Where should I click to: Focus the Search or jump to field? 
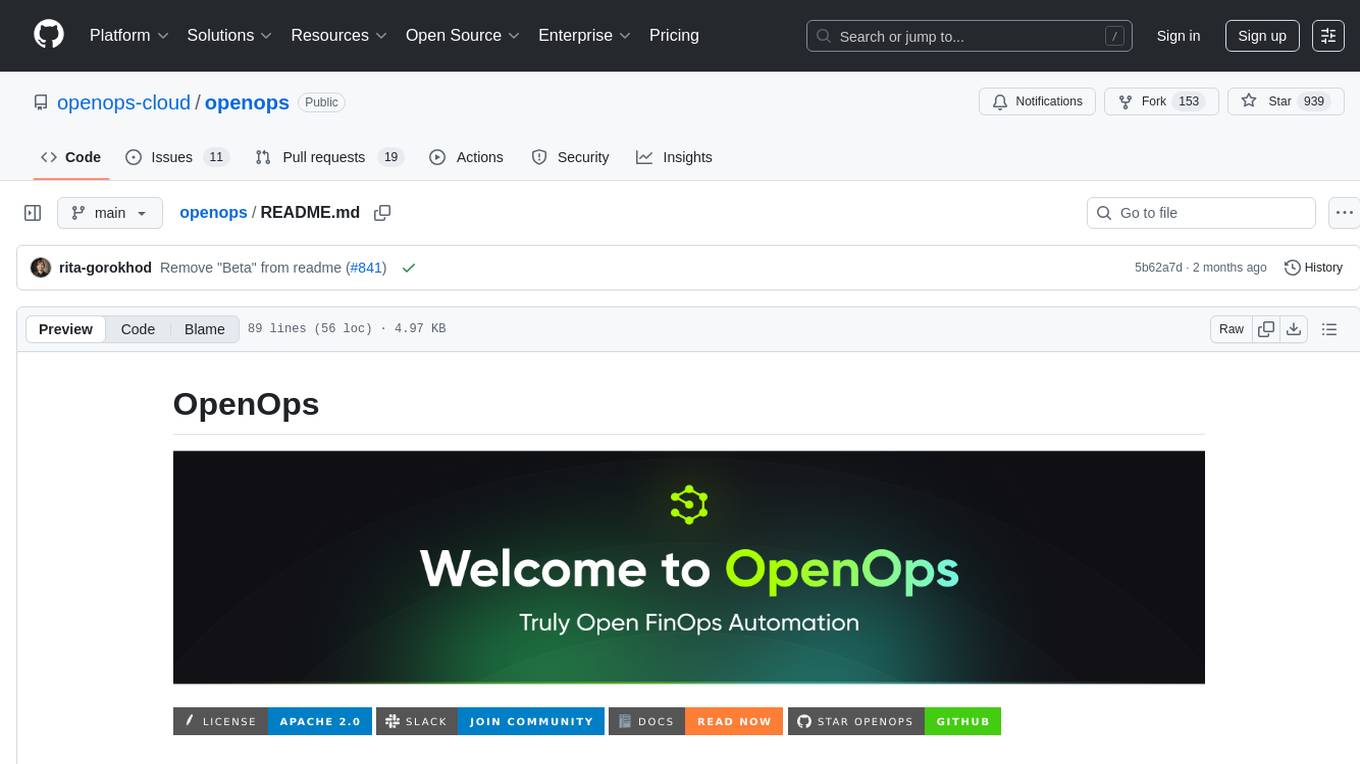click(x=969, y=36)
